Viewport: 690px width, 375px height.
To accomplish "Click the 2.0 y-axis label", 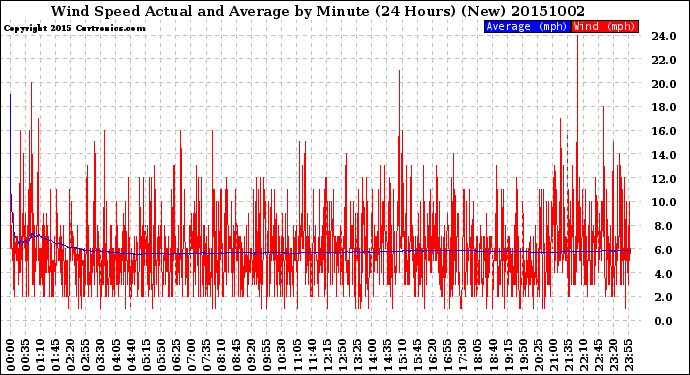I will [664, 297].
